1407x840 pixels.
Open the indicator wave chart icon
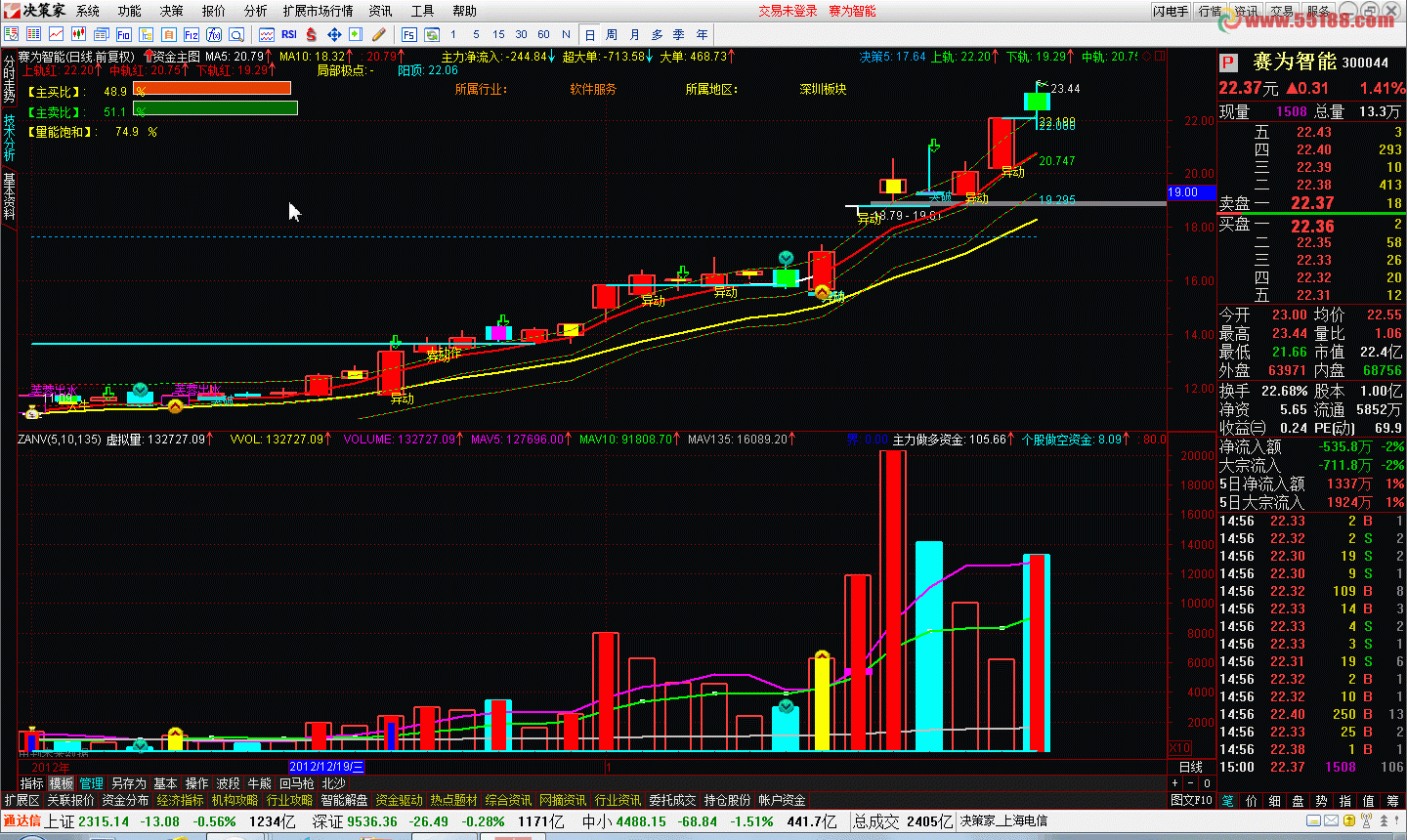pos(267,34)
